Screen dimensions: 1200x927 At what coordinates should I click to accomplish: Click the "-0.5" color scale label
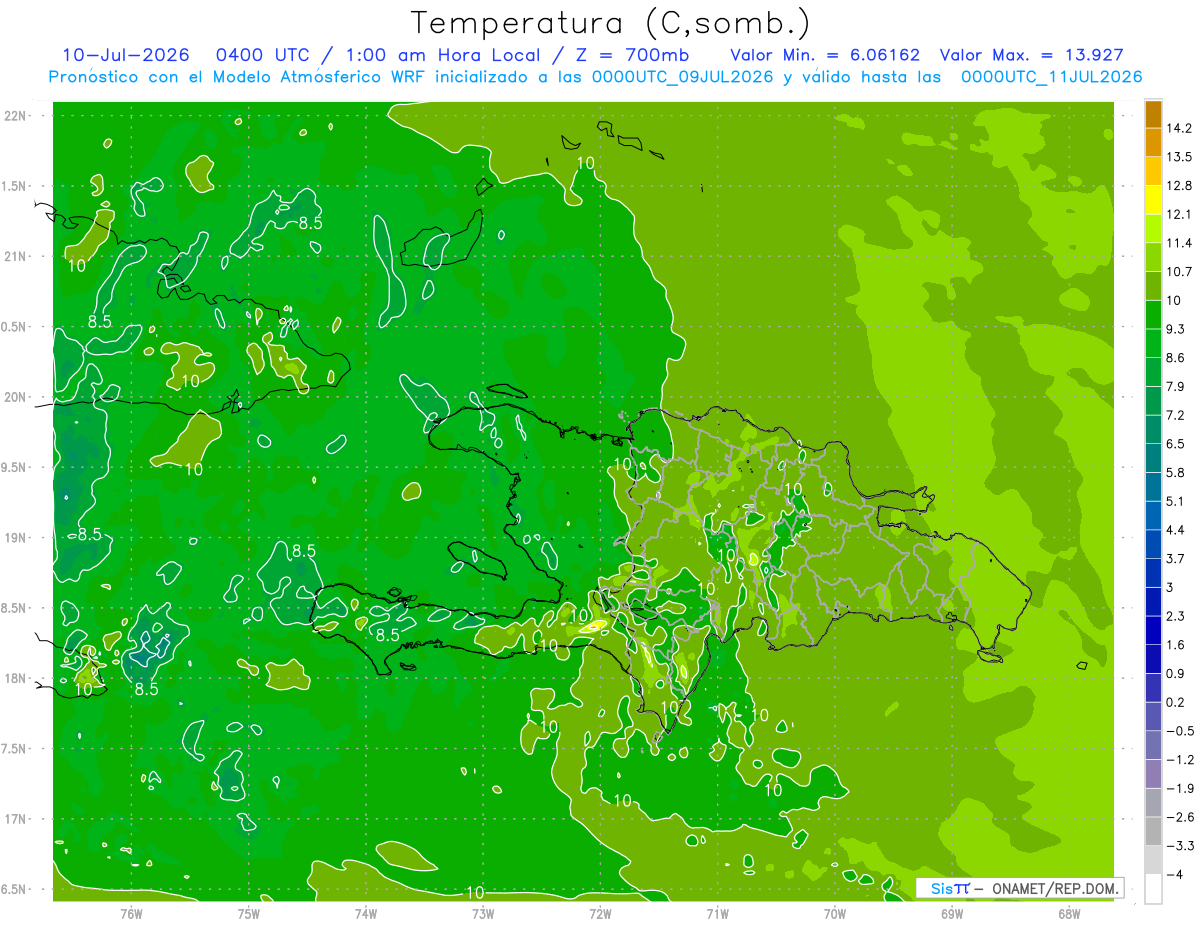[x=1178, y=731]
